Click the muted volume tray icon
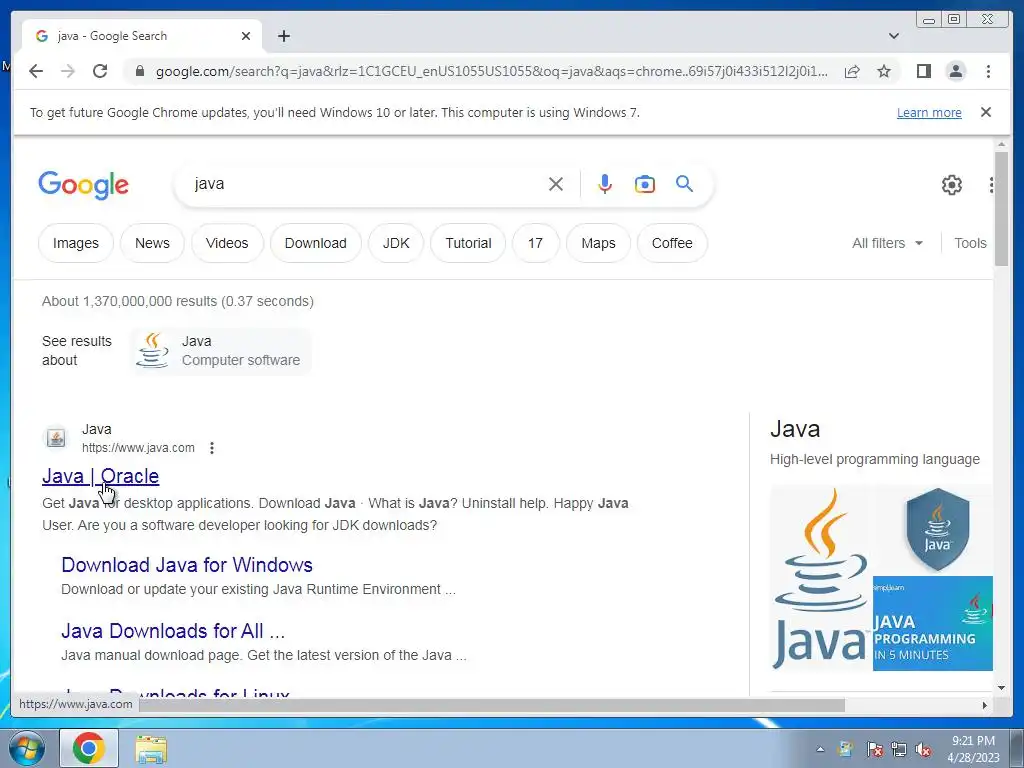This screenshot has width=1024, height=768. click(923, 749)
